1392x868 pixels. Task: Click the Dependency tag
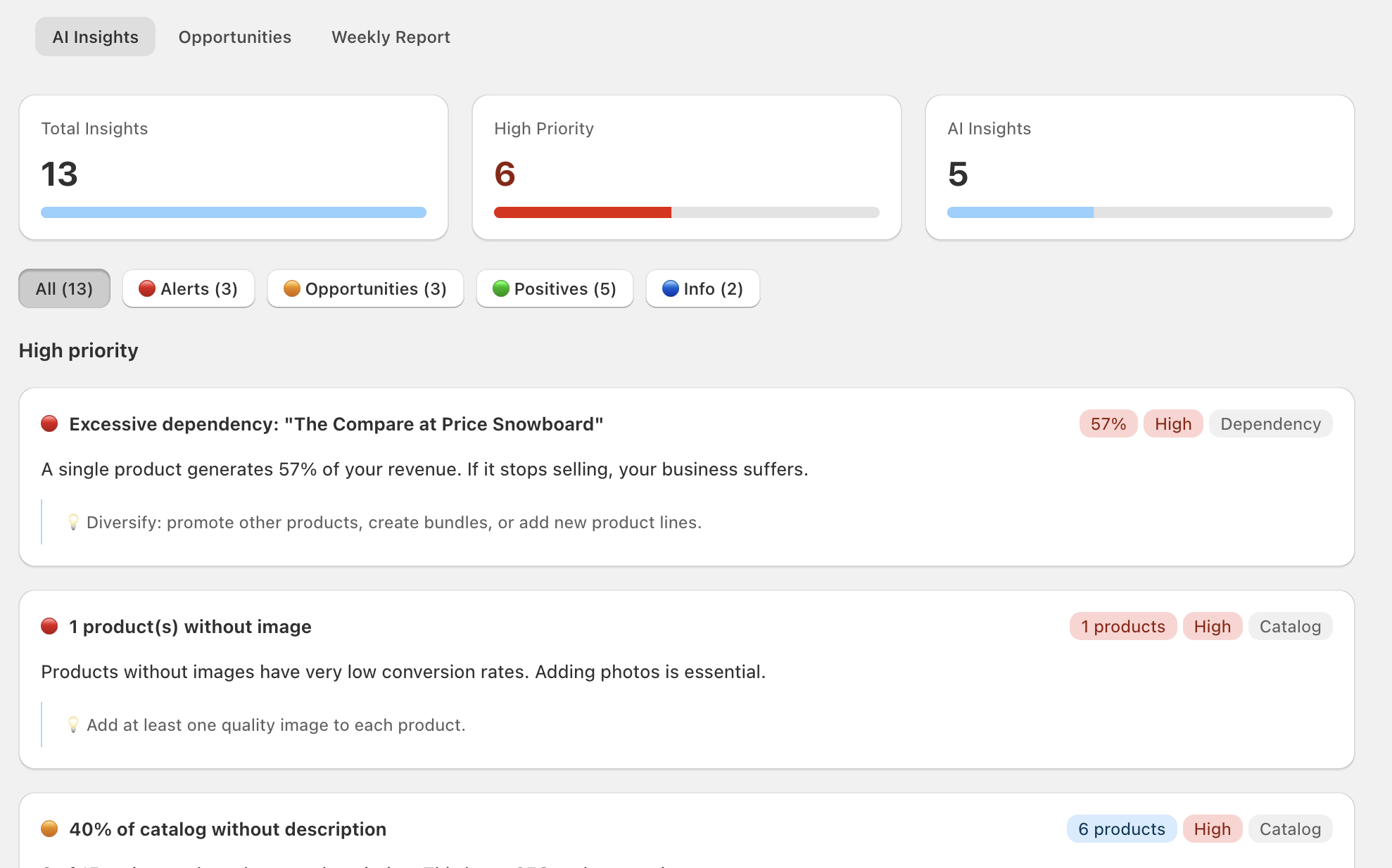click(x=1271, y=423)
